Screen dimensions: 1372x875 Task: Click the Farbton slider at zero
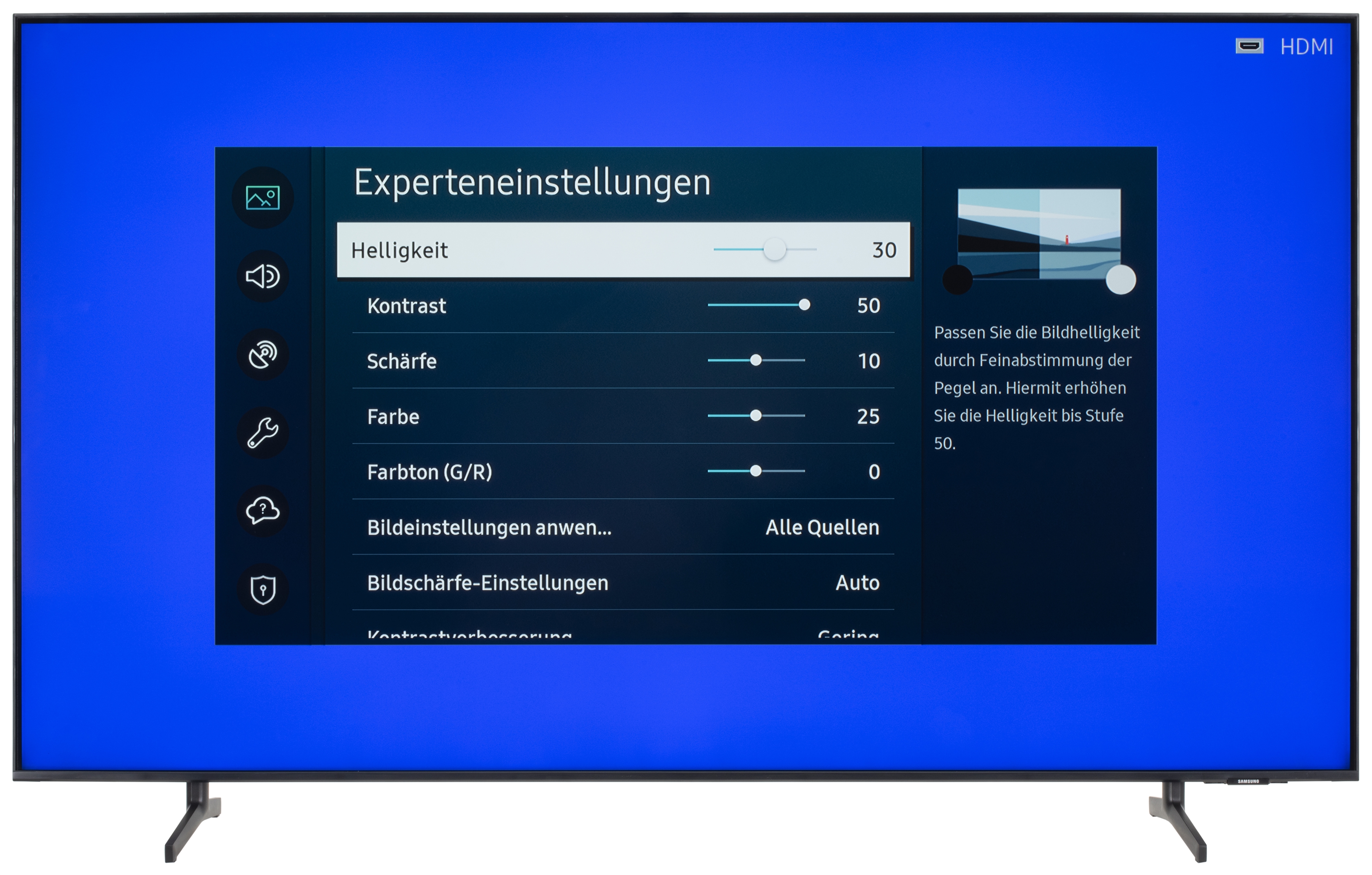click(x=756, y=471)
